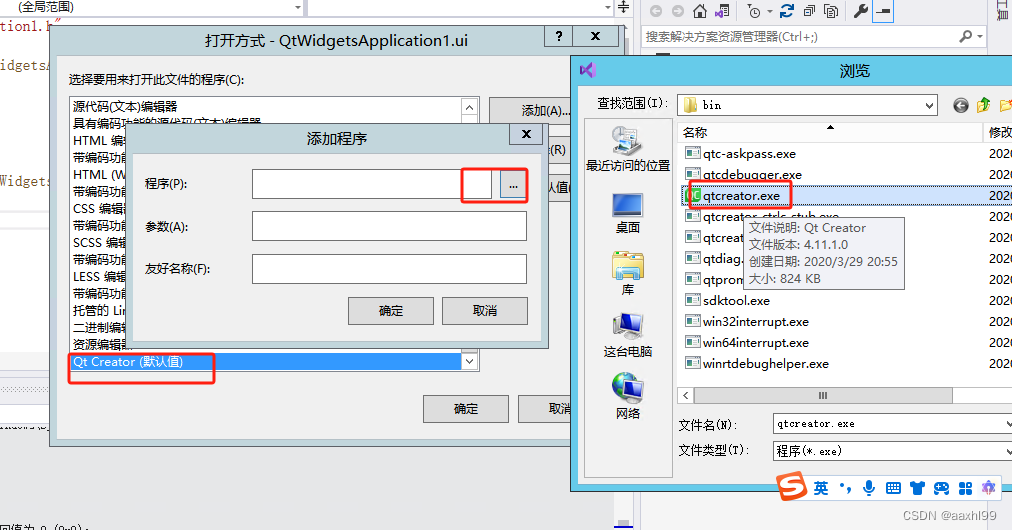Toggle the 英 language mode on IME bar
This screenshot has width=1012, height=530.
[820, 488]
